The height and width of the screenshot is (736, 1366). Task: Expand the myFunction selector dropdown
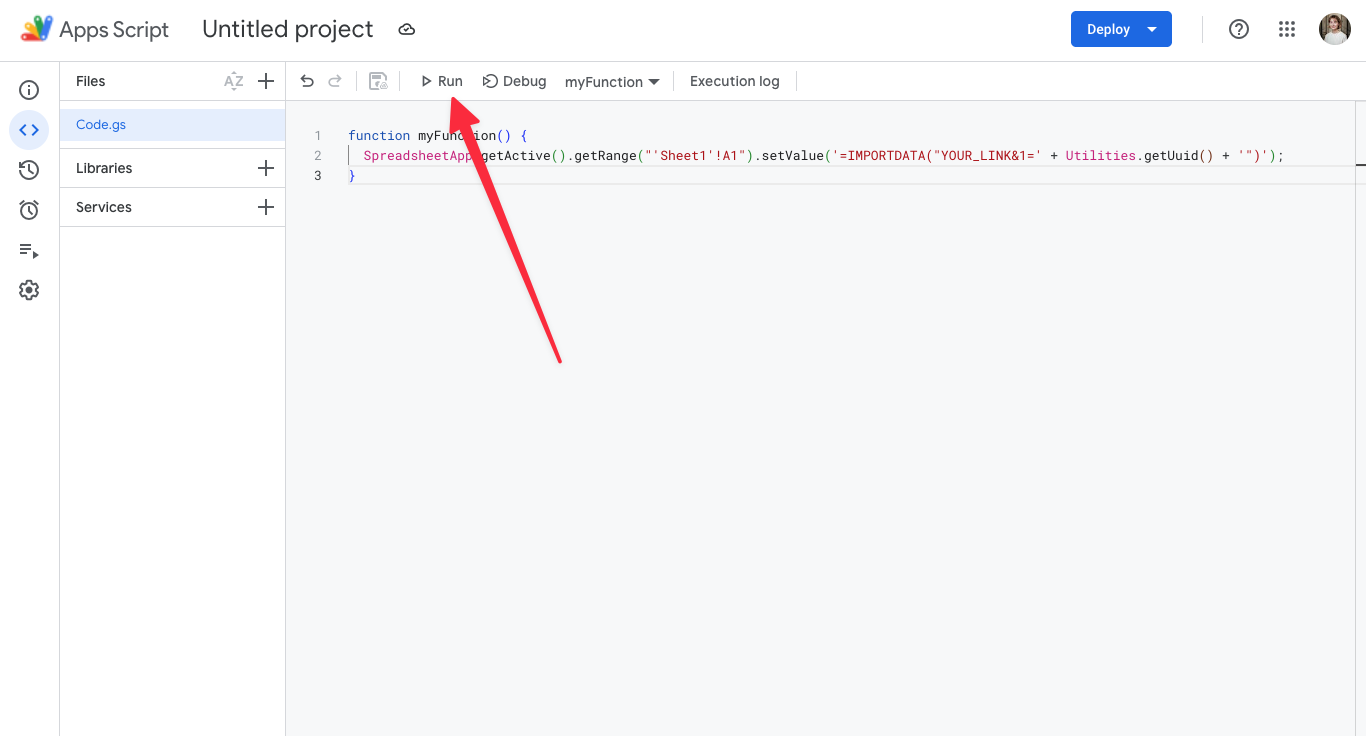pos(612,82)
